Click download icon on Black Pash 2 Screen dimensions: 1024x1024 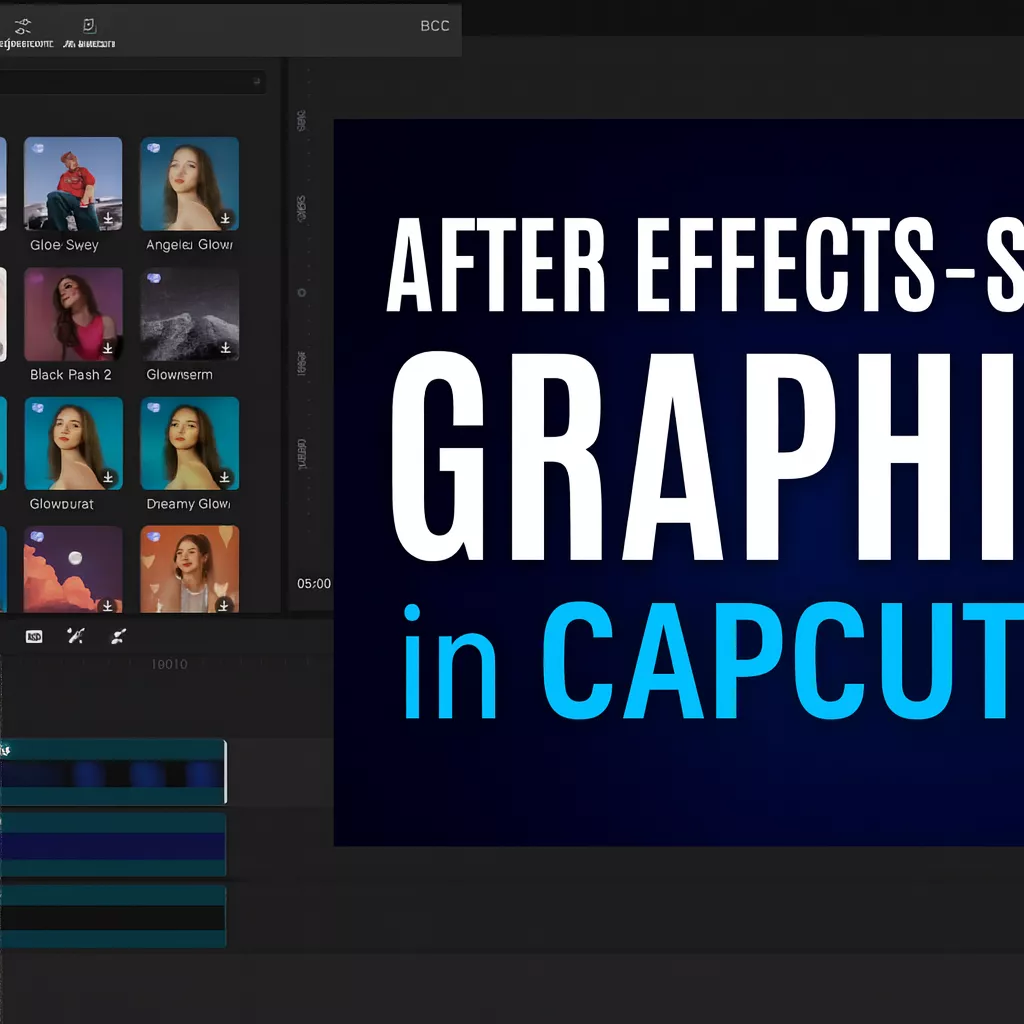coord(109,348)
